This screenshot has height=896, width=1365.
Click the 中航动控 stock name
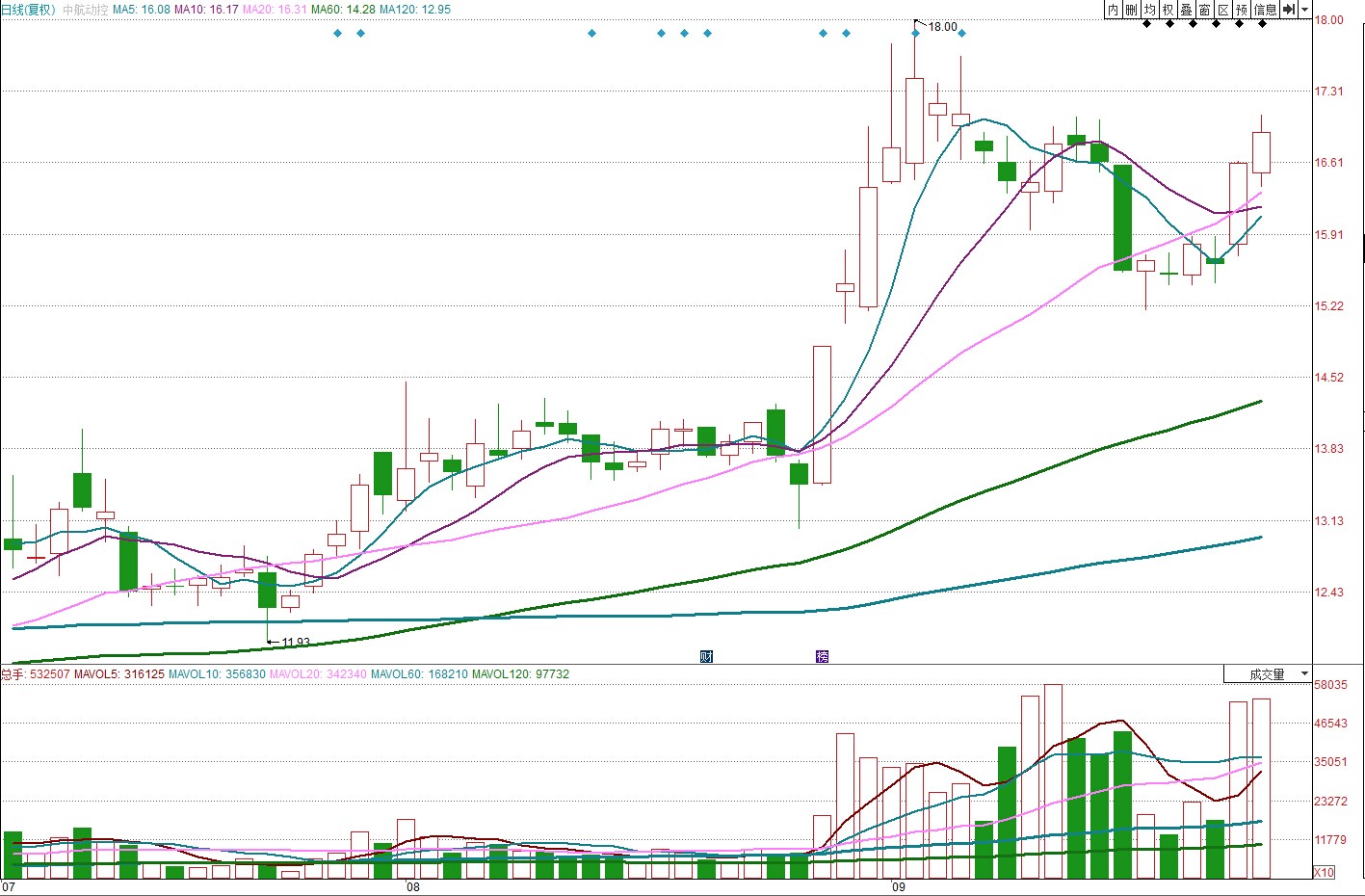(86, 10)
